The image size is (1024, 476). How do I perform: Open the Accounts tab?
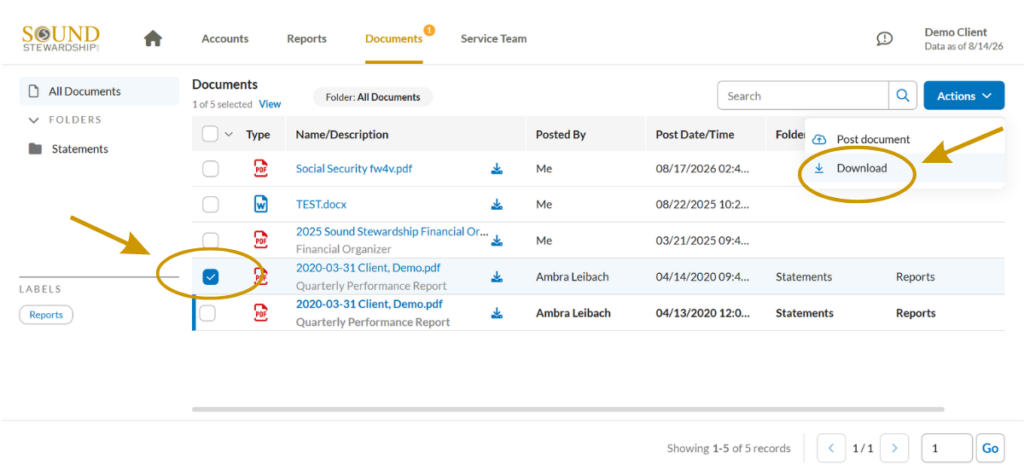tap(225, 39)
